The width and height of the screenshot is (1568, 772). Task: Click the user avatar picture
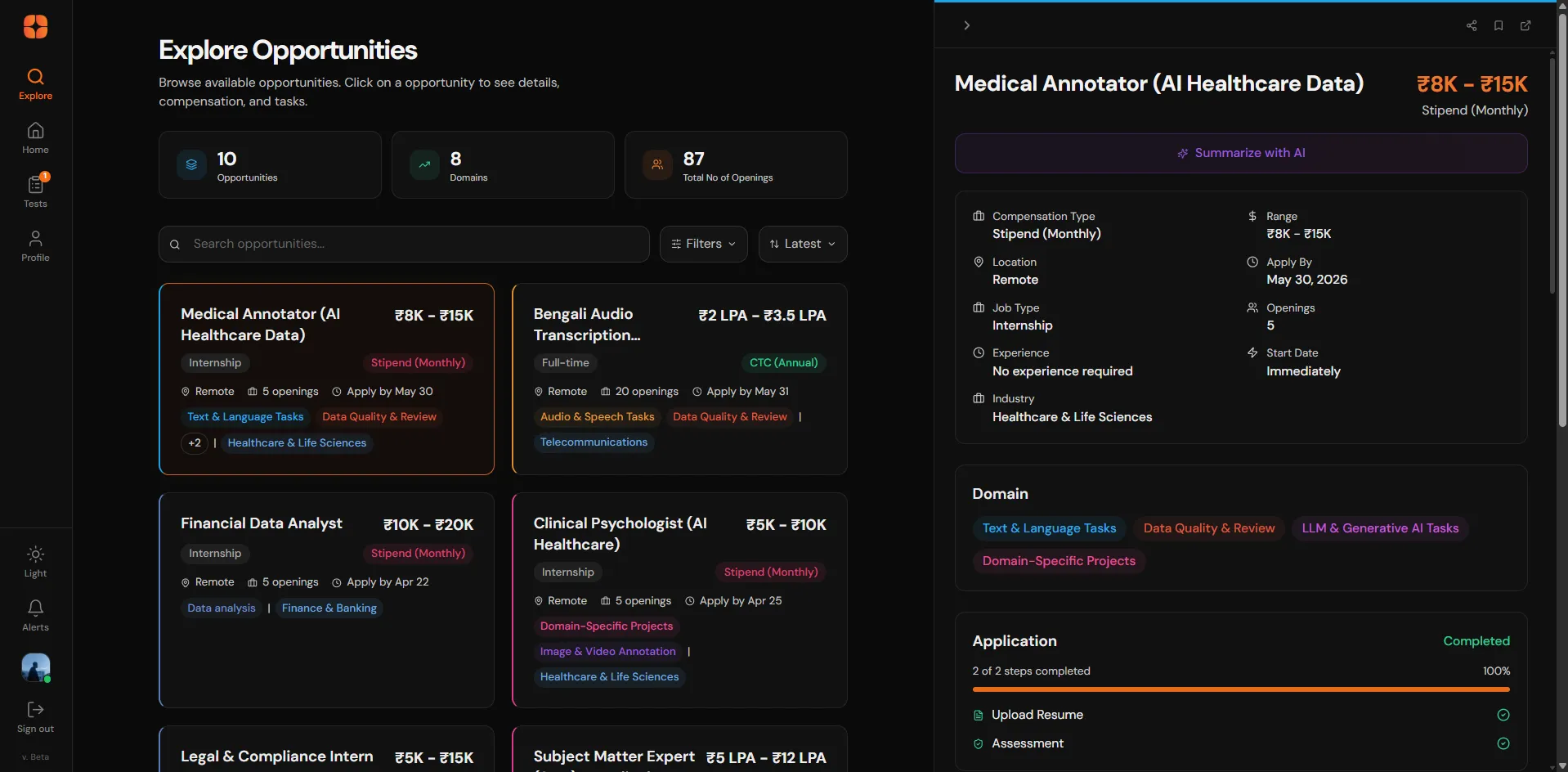click(x=35, y=667)
